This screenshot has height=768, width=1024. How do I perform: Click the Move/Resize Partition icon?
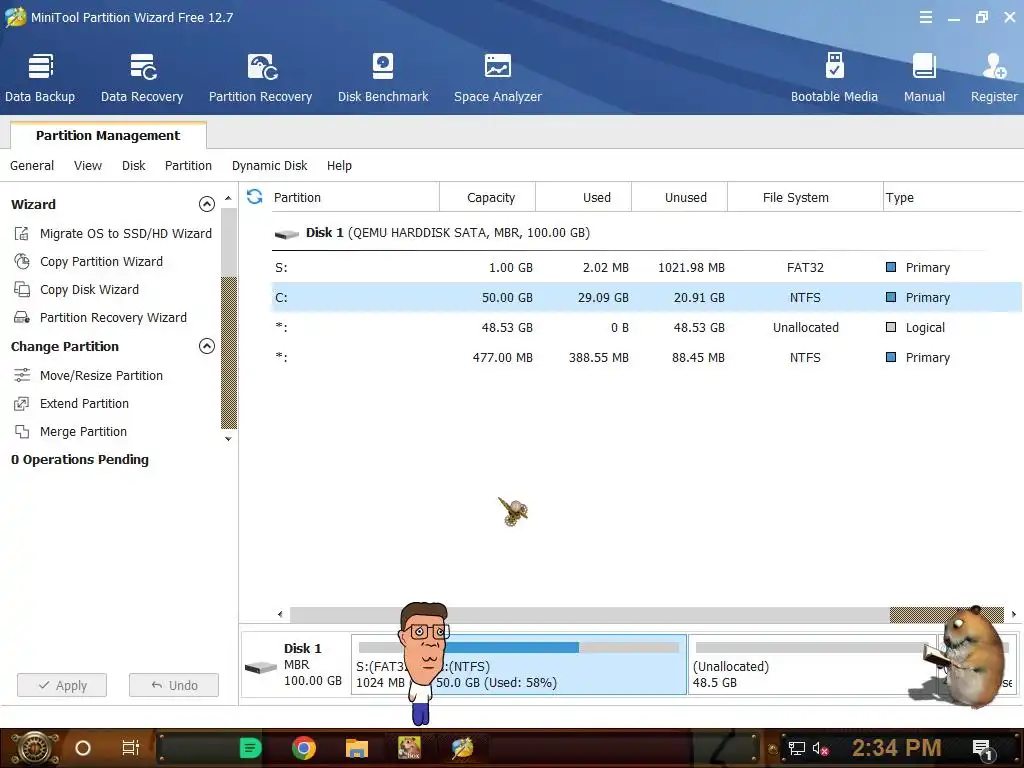tap(22, 376)
